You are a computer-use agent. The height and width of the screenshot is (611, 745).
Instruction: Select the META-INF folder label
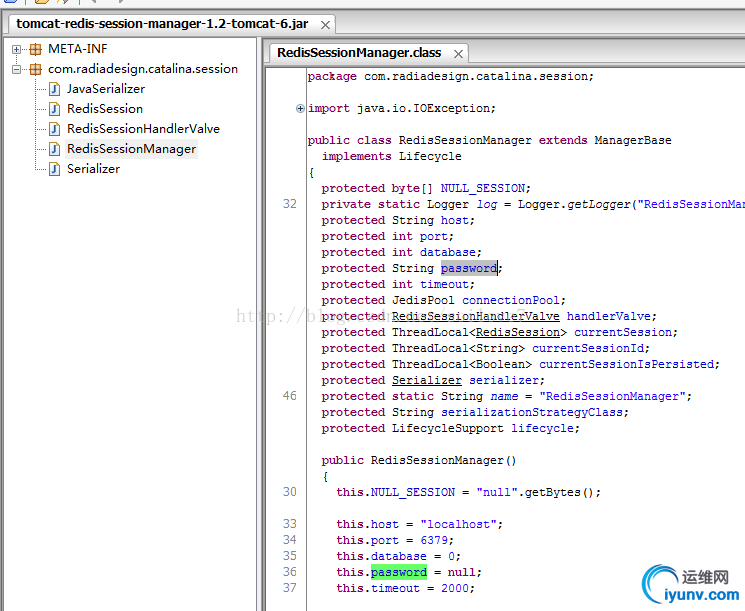click(77, 49)
